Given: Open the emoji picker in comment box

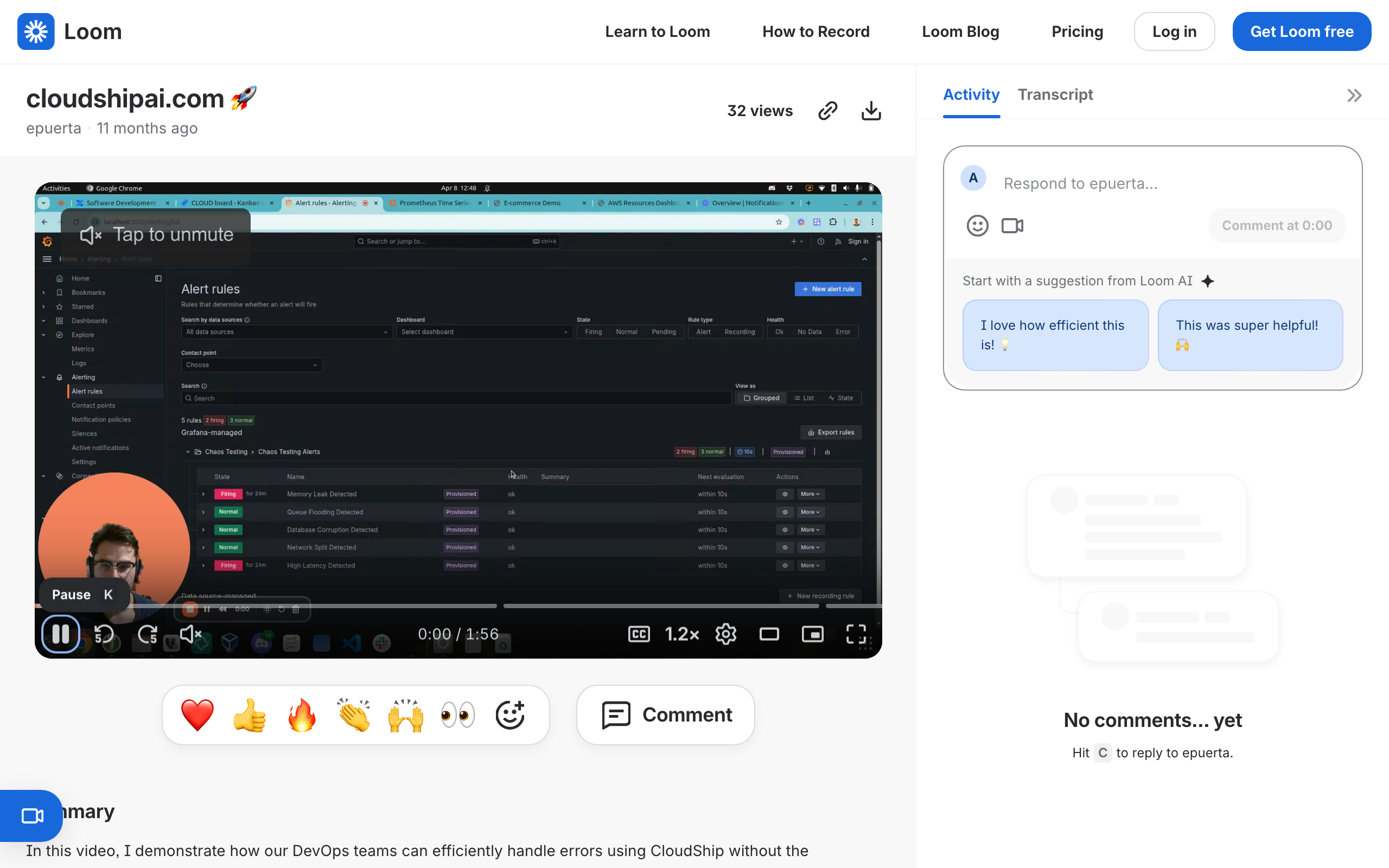Looking at the screenshot, I should 977,226.
